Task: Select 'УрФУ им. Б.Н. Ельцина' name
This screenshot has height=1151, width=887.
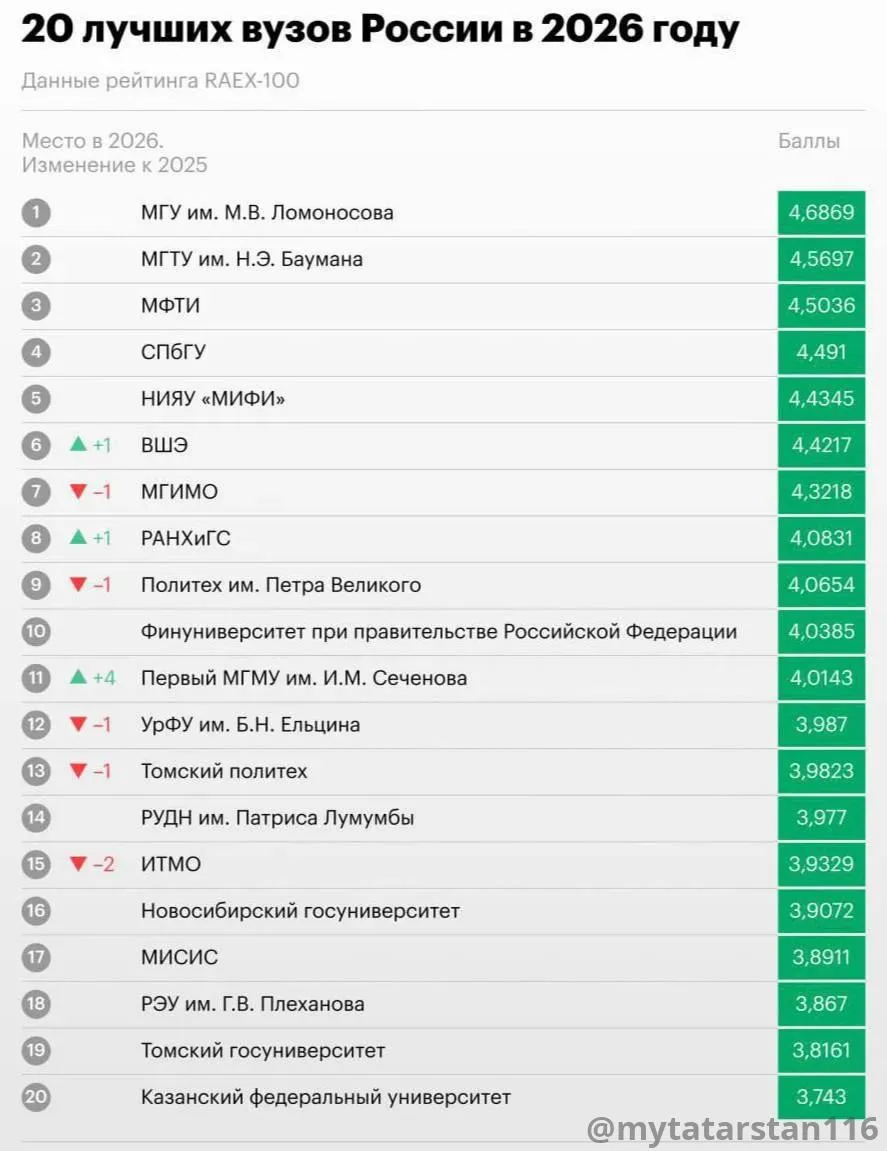Action: coord(250,725)
